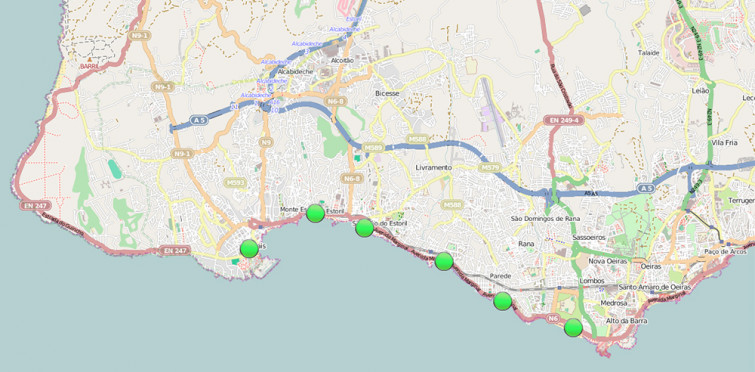Click the São Domingos de Rana label
755x372 pixels.
click(545, 219)
